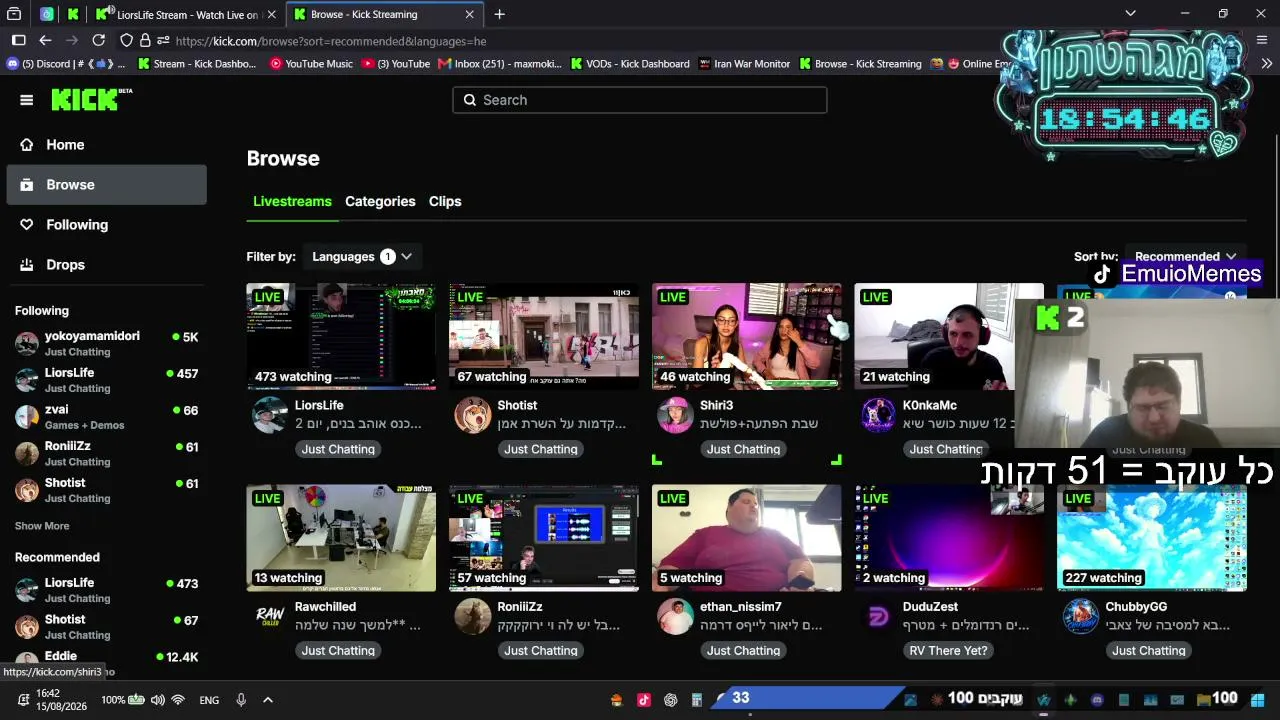The height and width of the screenshot is (720, 1280).
Task: Open VODs - Kick Dashboard bookmark
Action: pos(630,64)
